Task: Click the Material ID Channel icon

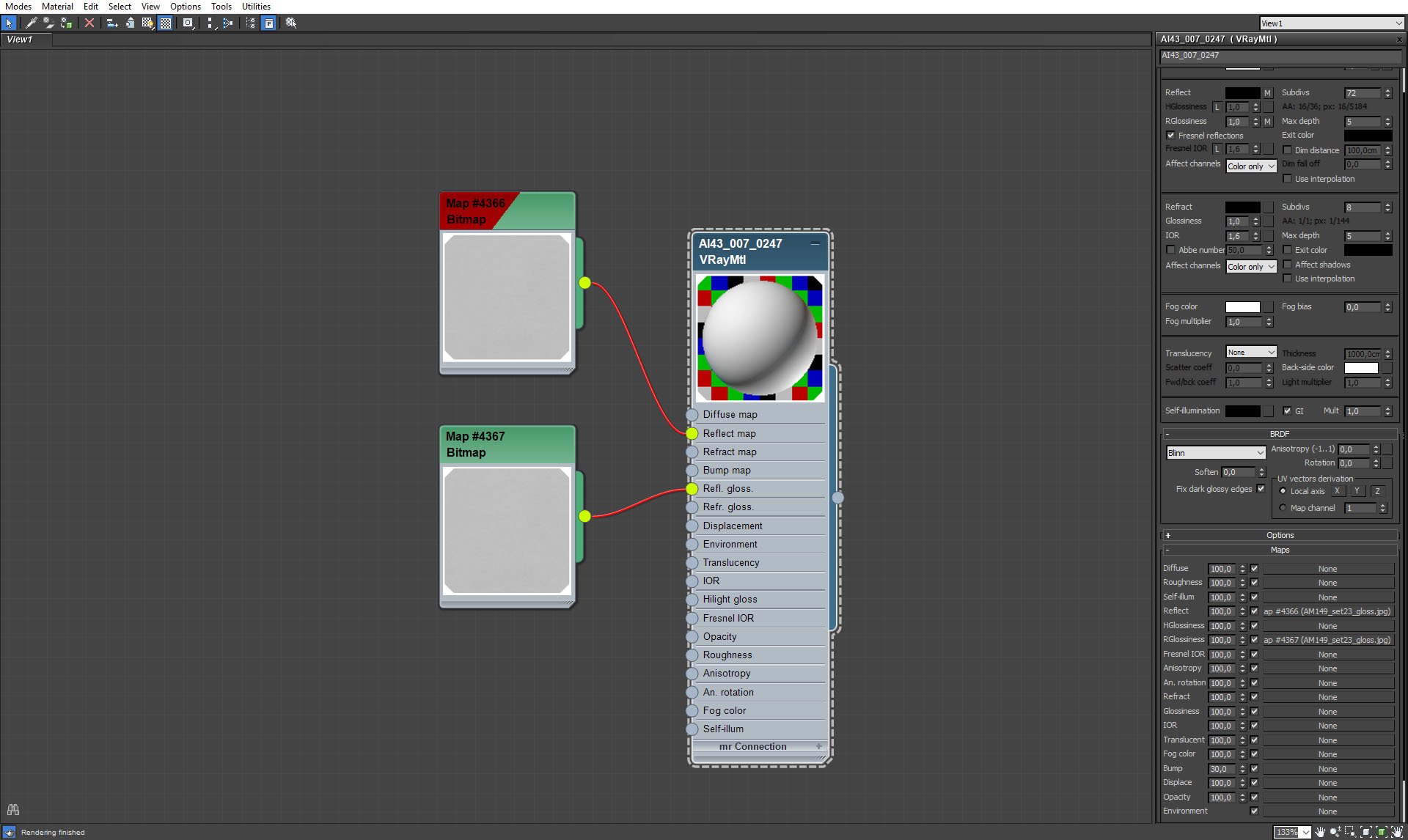Action: tap(188, 23)
